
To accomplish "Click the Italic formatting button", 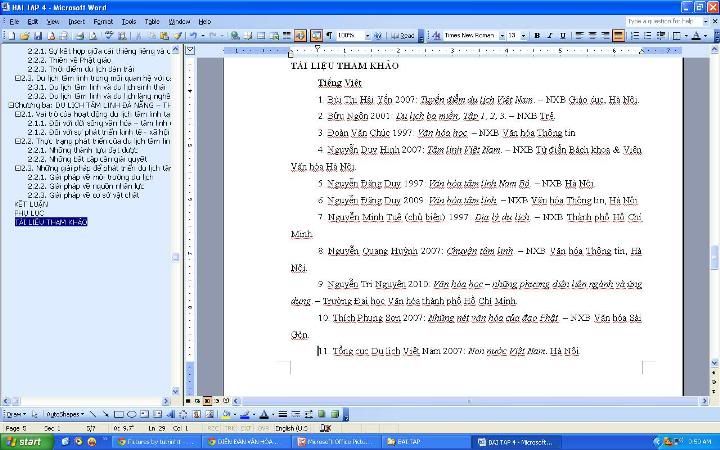I will [549, 35].
